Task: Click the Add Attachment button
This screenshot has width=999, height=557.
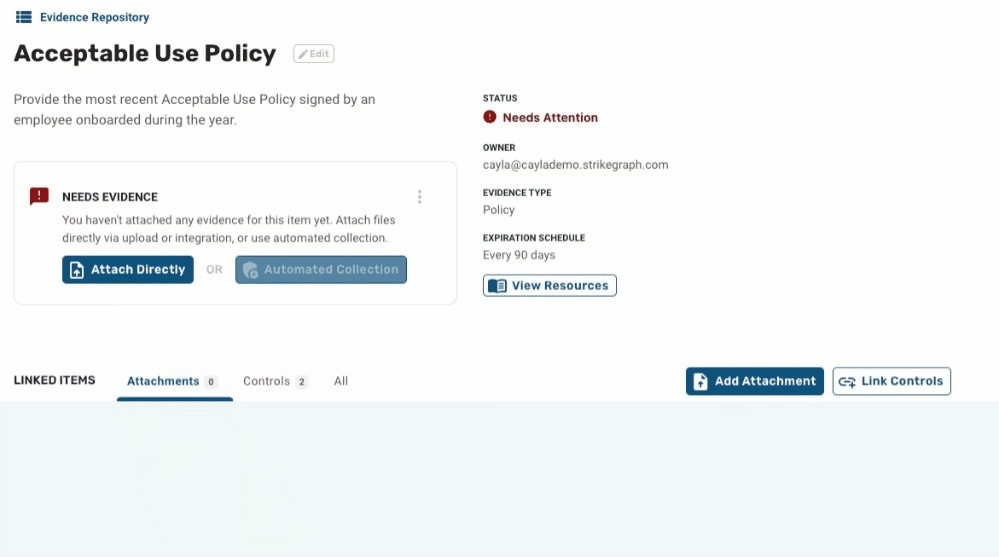Action: pyautogui.click(x=754, y=381)
